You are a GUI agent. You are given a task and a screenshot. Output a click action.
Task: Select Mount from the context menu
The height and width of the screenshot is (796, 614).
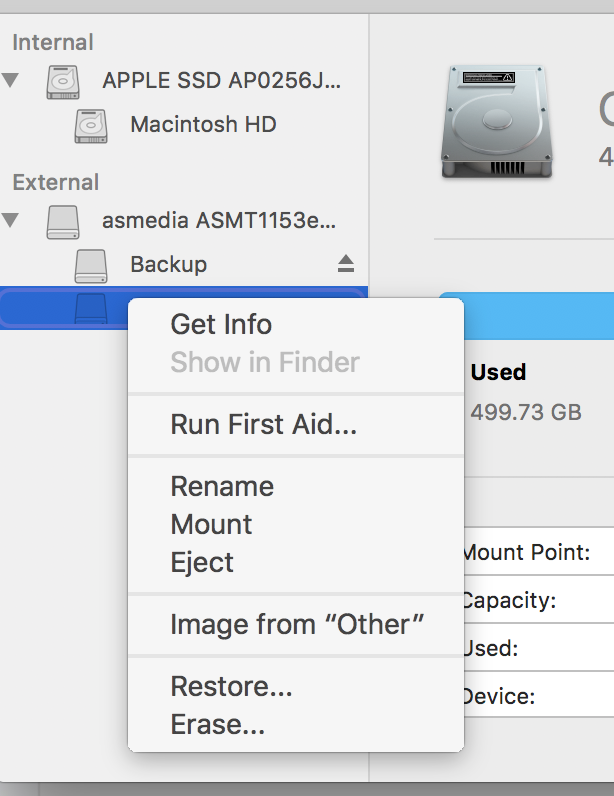[x=211, y=524]
